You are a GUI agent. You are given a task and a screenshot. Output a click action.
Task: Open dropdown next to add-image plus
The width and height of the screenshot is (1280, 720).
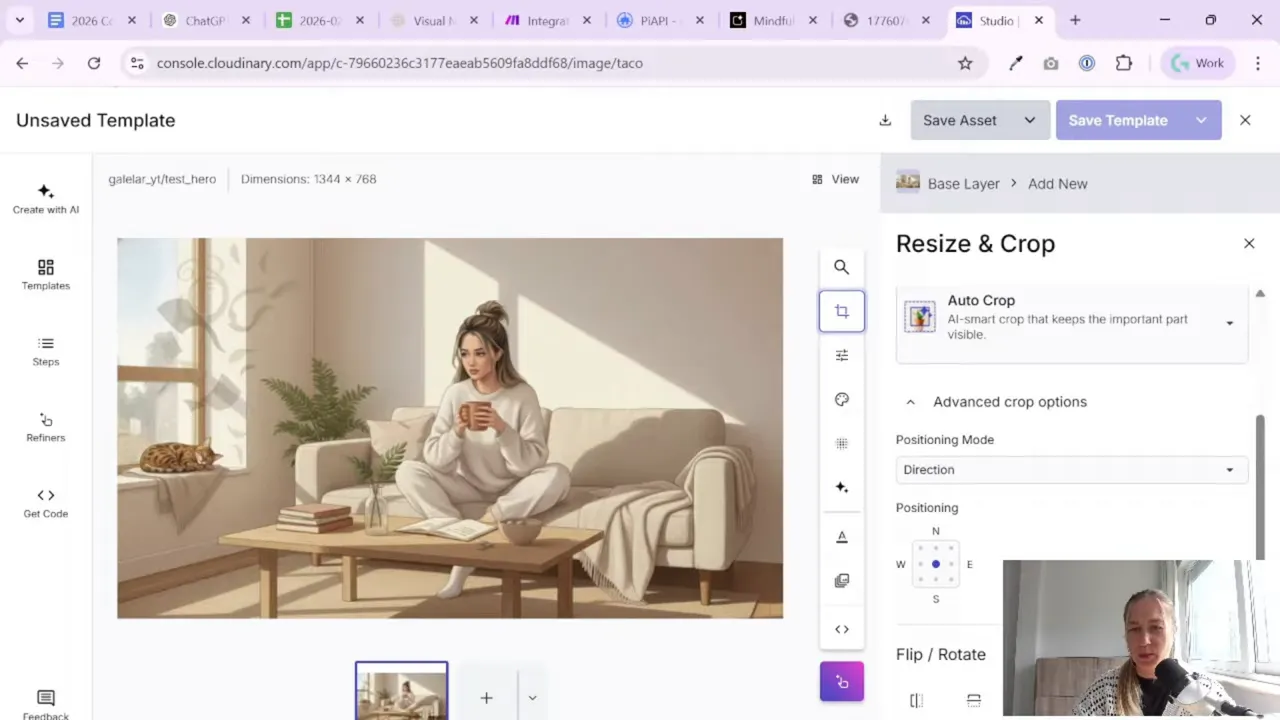[532, 698]
